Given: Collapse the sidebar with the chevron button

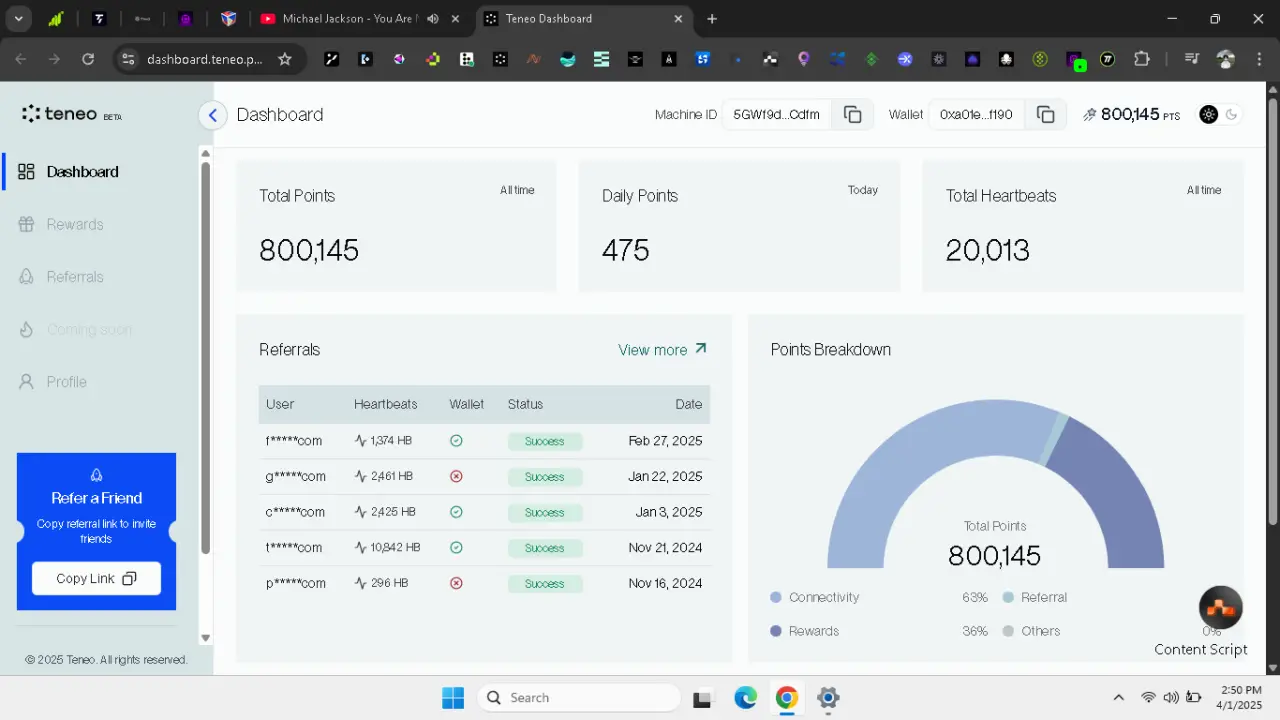Looking at the screenshot, I should [212, 115].
